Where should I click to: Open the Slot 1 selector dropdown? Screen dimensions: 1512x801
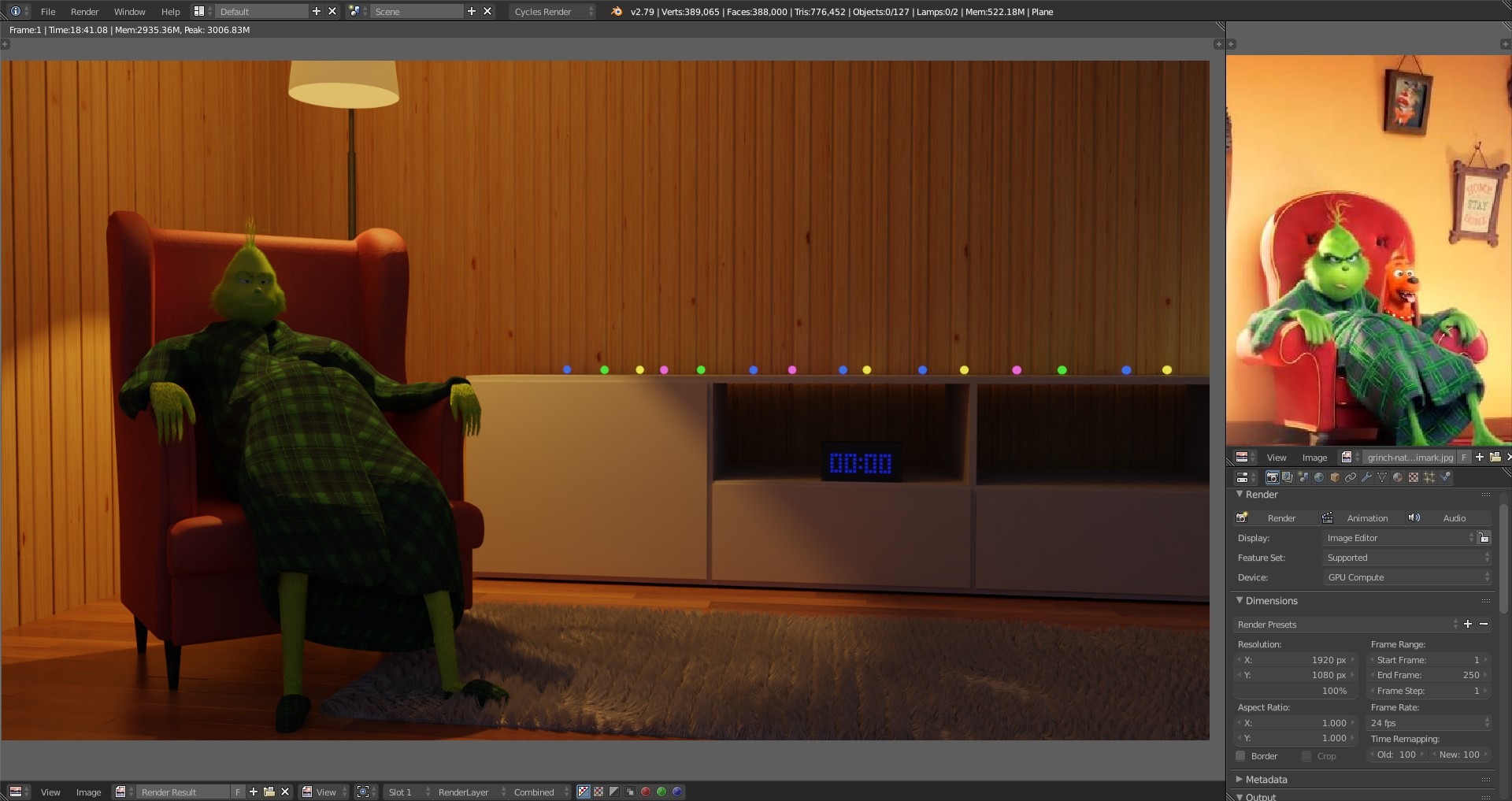coord(408,792)
